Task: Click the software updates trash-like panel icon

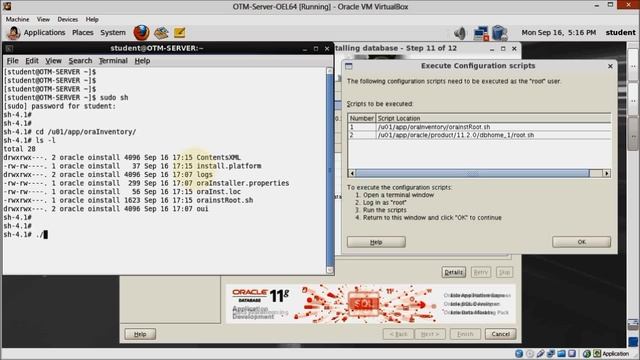Action: (x=499, y=33)
